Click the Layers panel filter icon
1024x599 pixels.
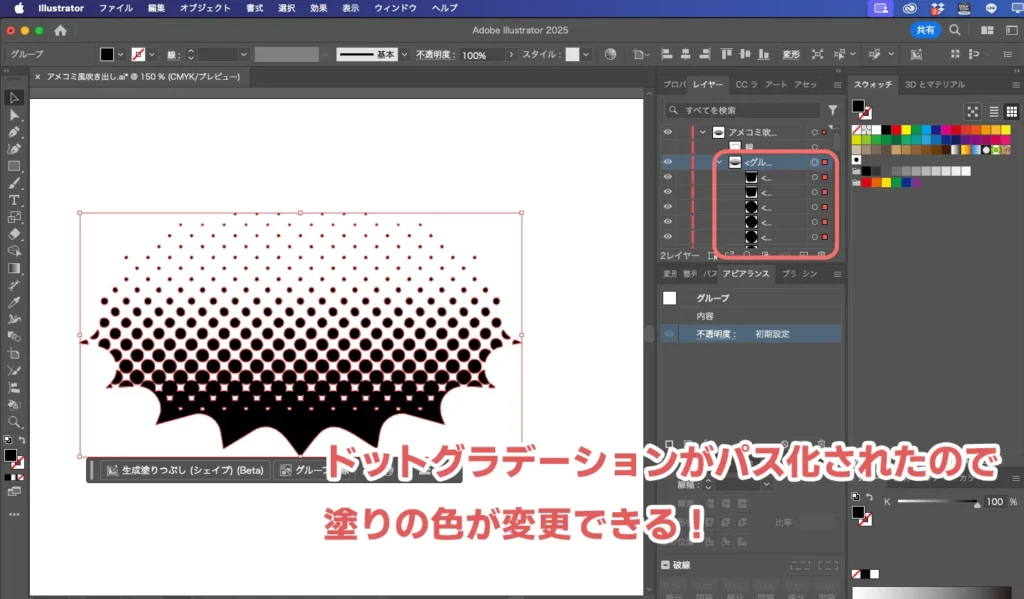click(832, 110)
